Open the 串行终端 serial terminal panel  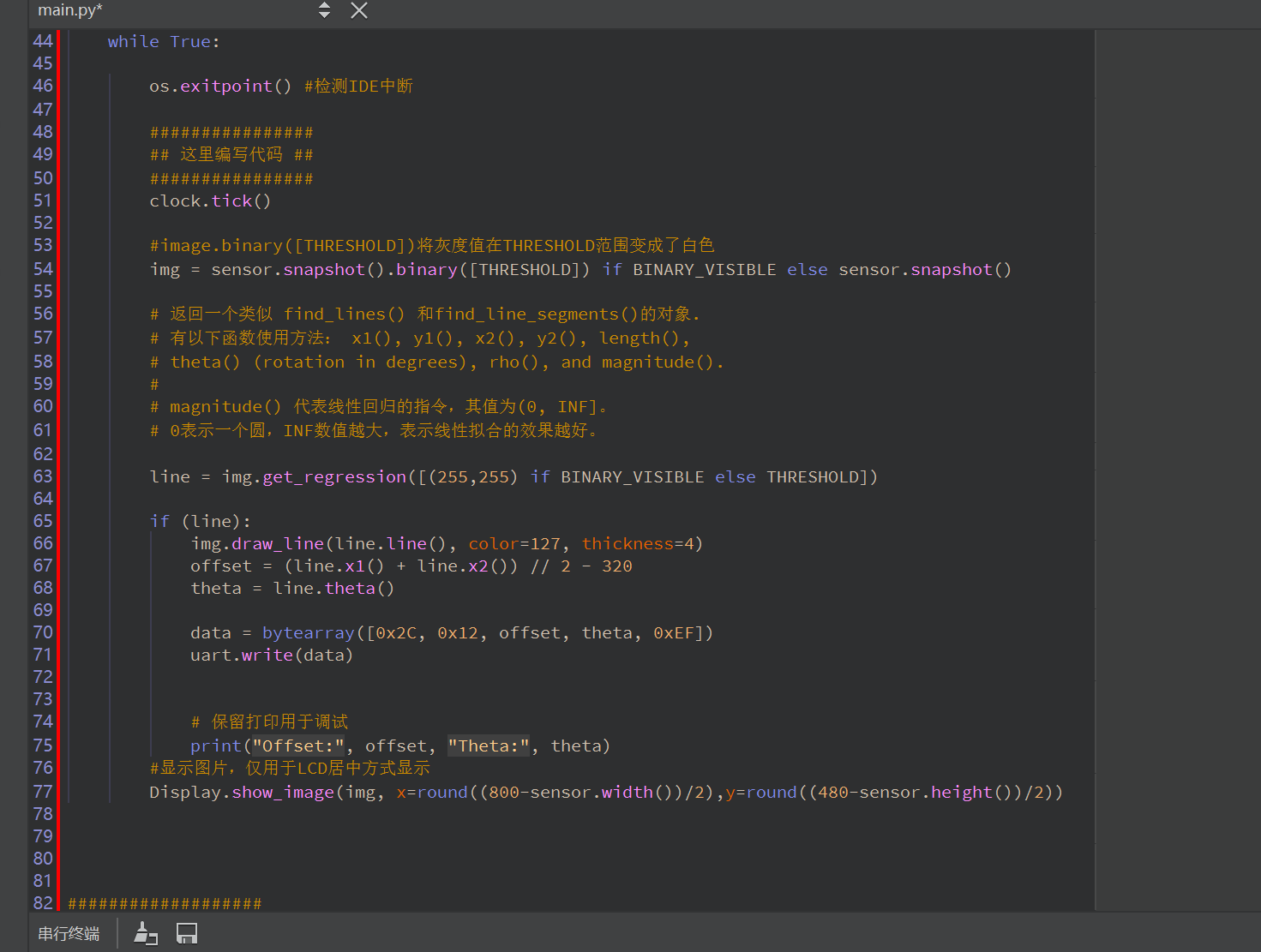(69, 933)
